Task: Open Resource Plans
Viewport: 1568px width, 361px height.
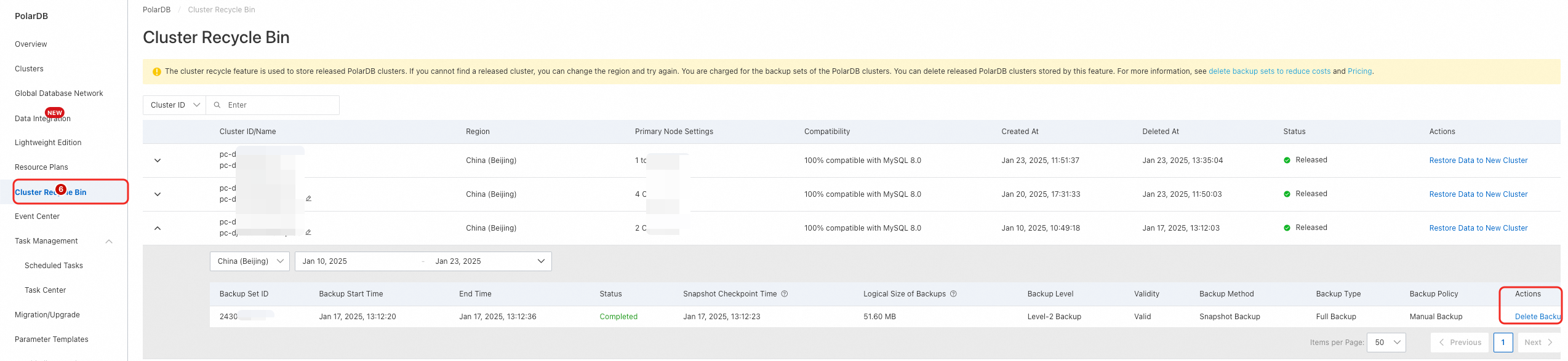Action: pyautogui.click(x=41, y=167)
